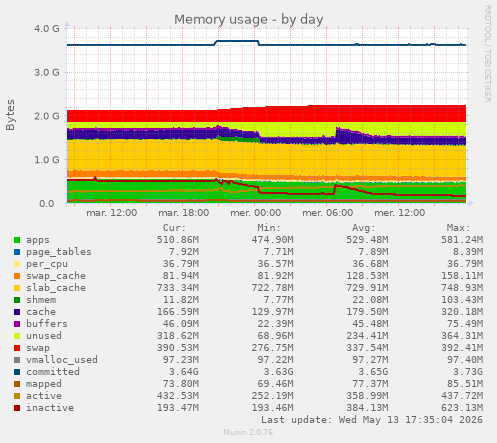497x443 pixels.
Task: Click the '2.0 G' y-axis label
Action: coord(47,116)
